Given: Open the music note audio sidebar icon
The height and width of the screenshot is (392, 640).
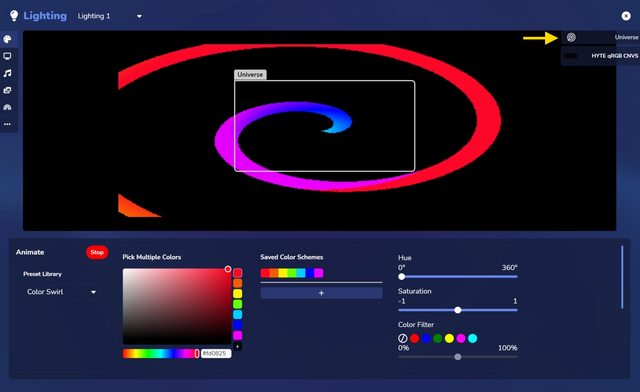Looking at the screenshot, I should pos(7,73).
